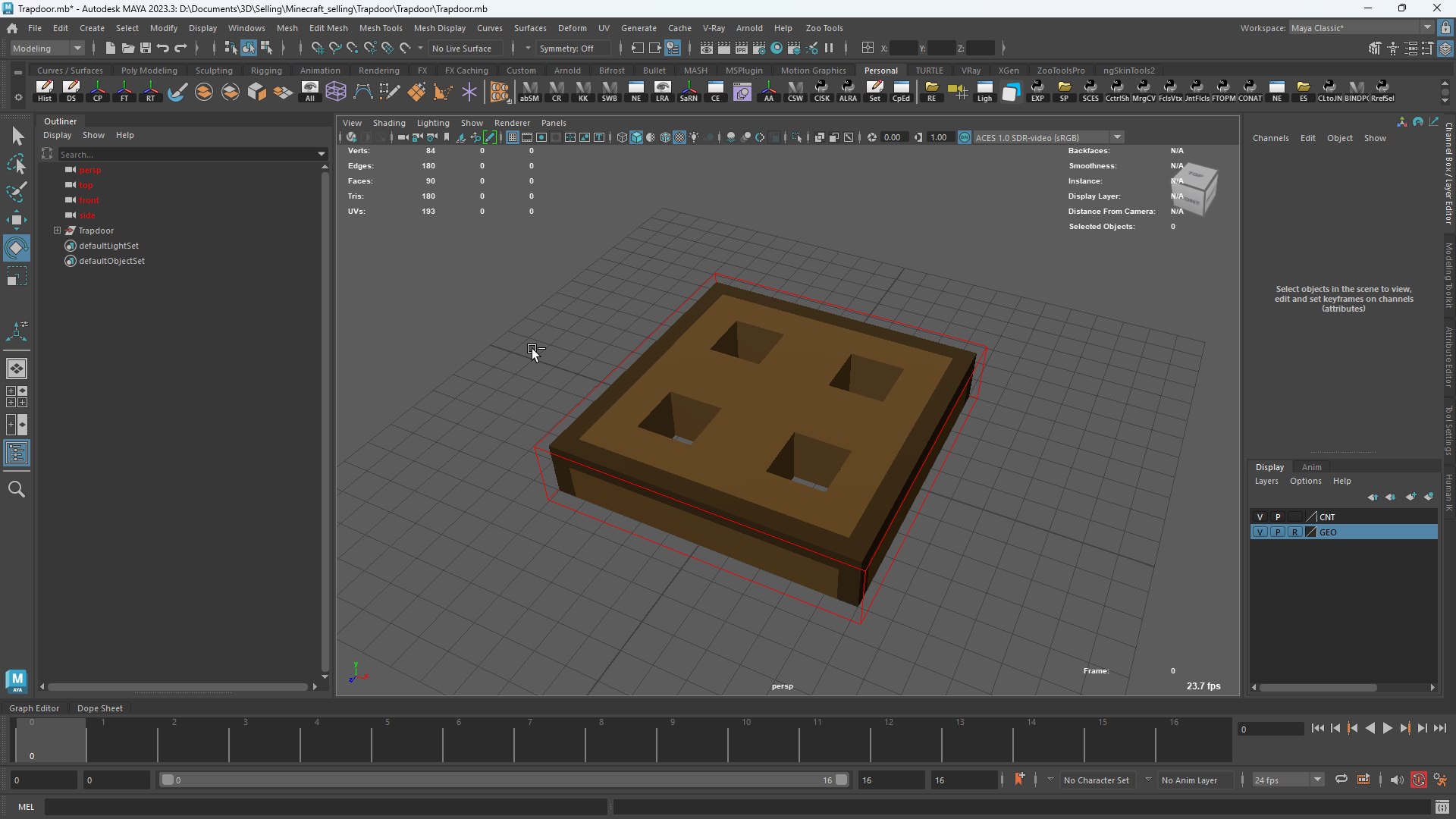Open the Script Editor icon bottom right
The width and height of the screenshot is (1456, 819).
[1442, 807]
